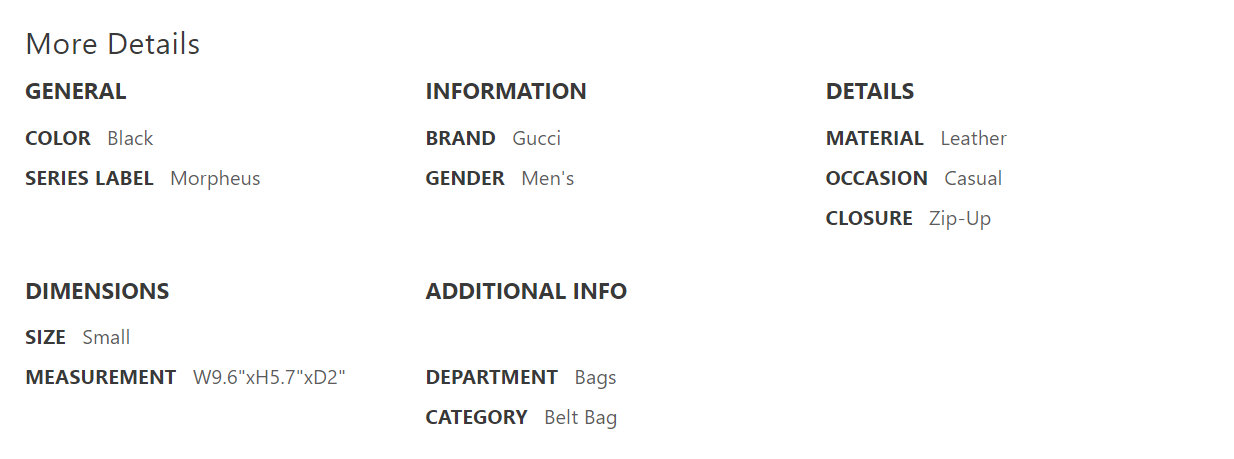Screen dimensions: 1234x459
Task: Click the Men's gender value
Action: (x=547, y=178)
